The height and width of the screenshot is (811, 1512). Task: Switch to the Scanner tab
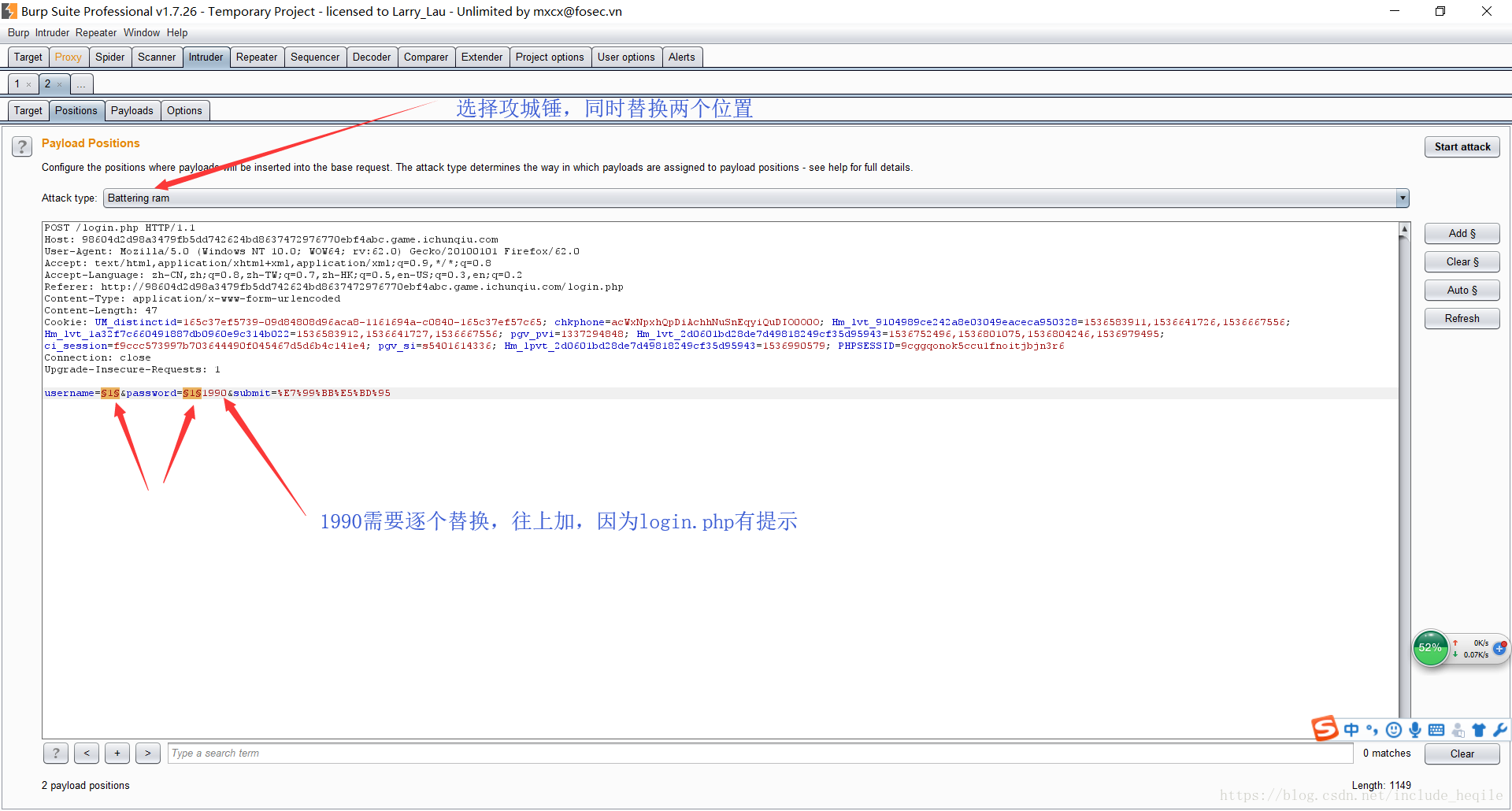(x=157, y=57)
